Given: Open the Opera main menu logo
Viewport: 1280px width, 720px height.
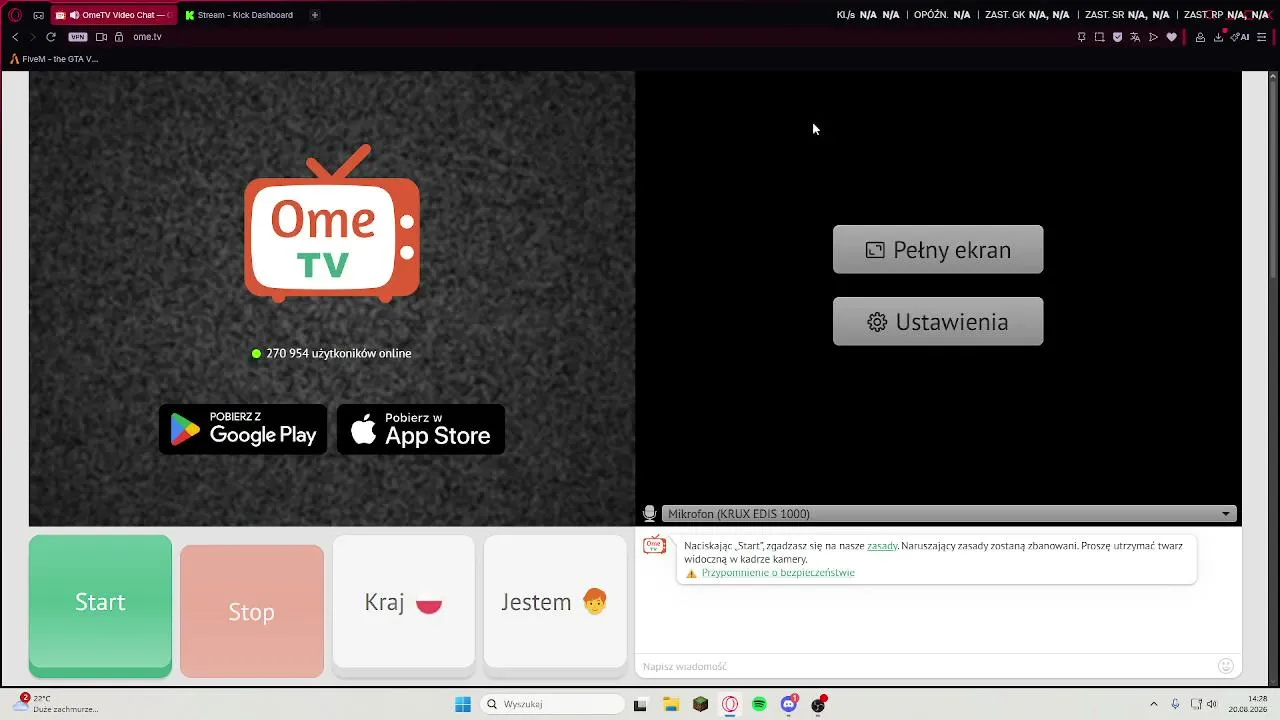Looking at the screenshot, I should [15, 15].
